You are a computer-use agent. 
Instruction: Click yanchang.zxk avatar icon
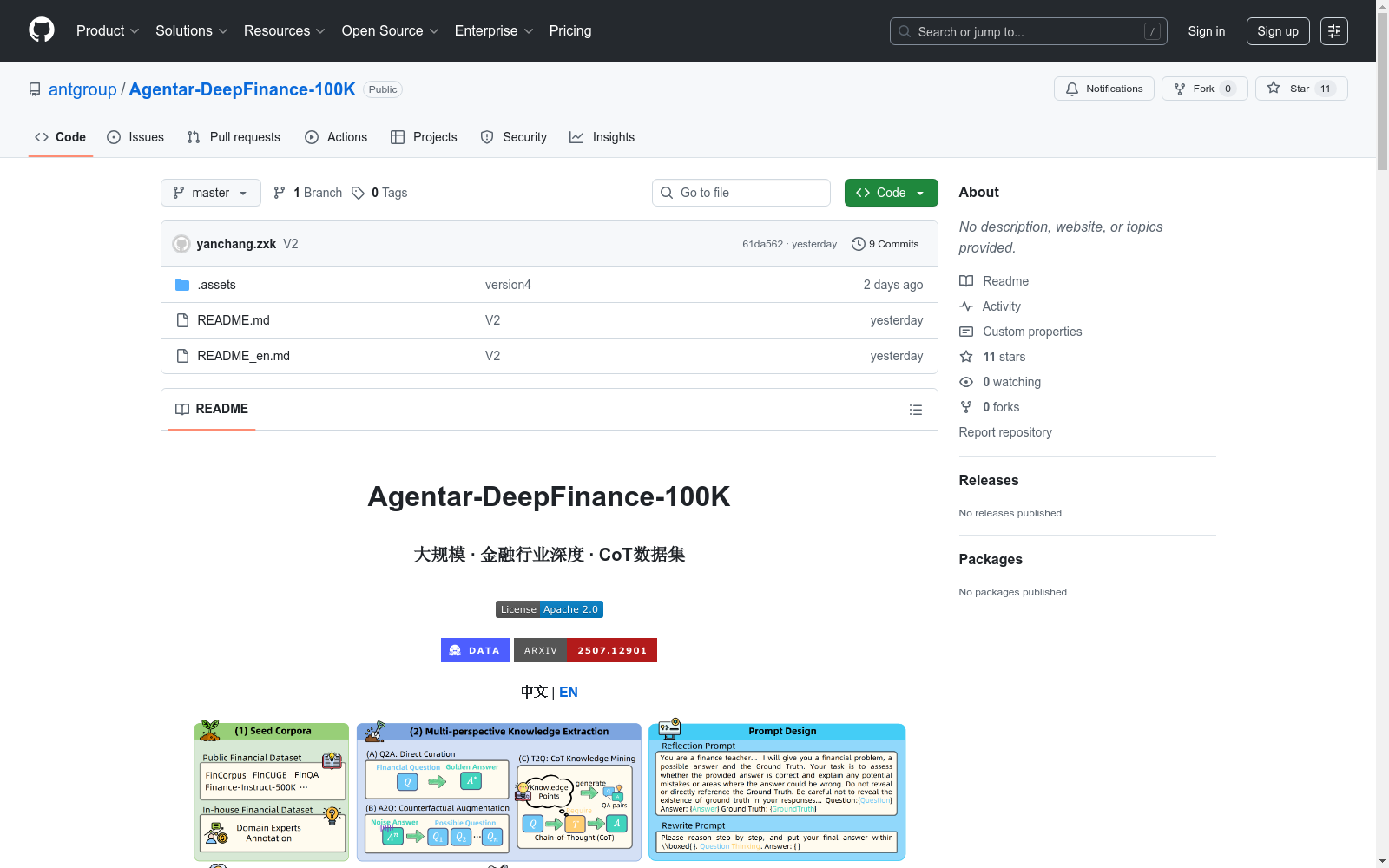coord(181,244)
